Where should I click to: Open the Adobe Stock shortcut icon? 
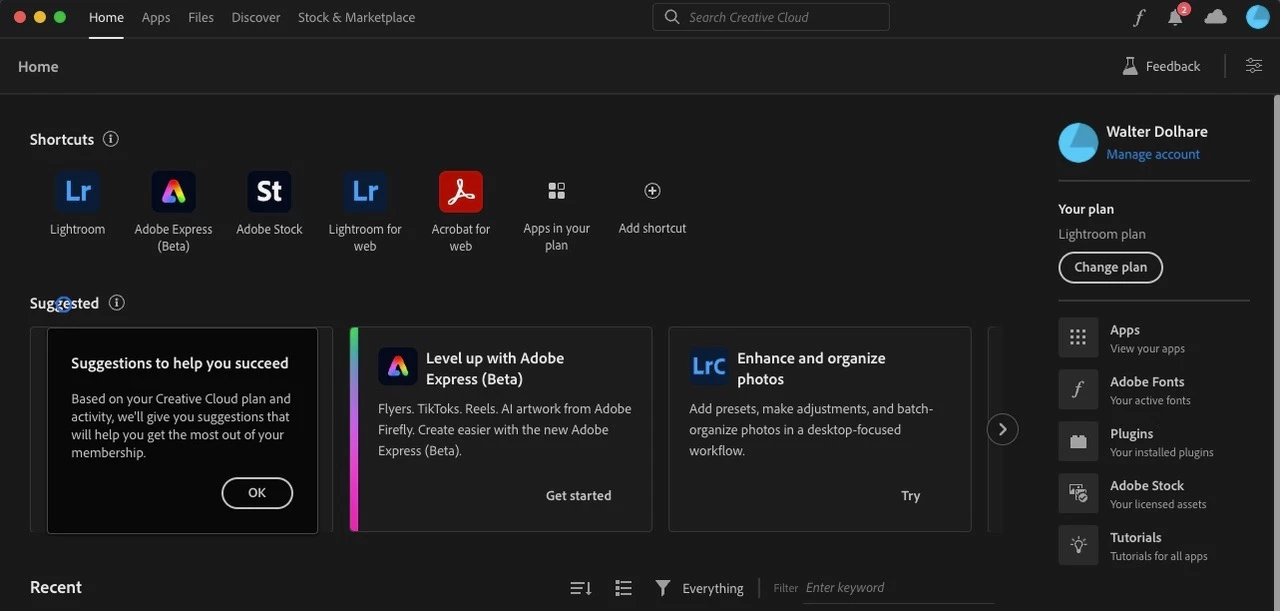pyautogui.click(x=270, y=191)
